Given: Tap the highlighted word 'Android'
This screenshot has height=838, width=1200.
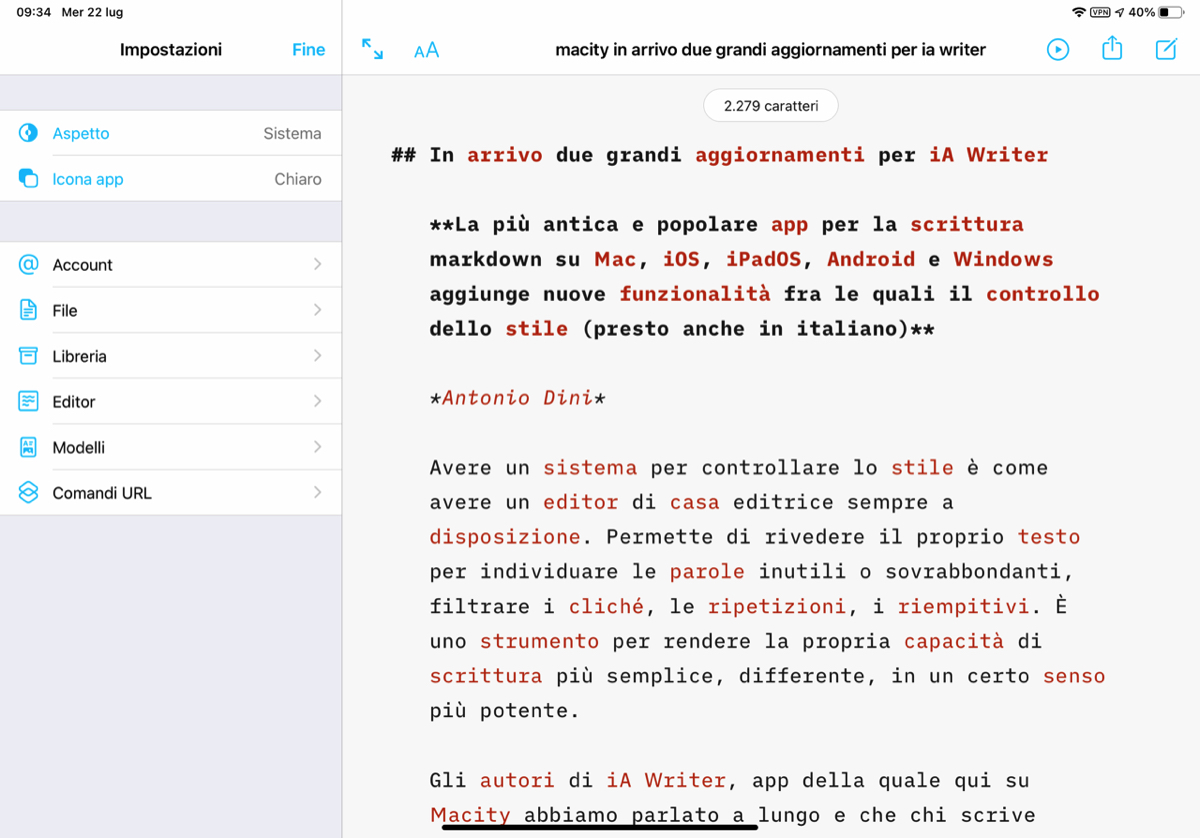Looking at the screenshot, I should pyautogui.click(x=871, y=259).
